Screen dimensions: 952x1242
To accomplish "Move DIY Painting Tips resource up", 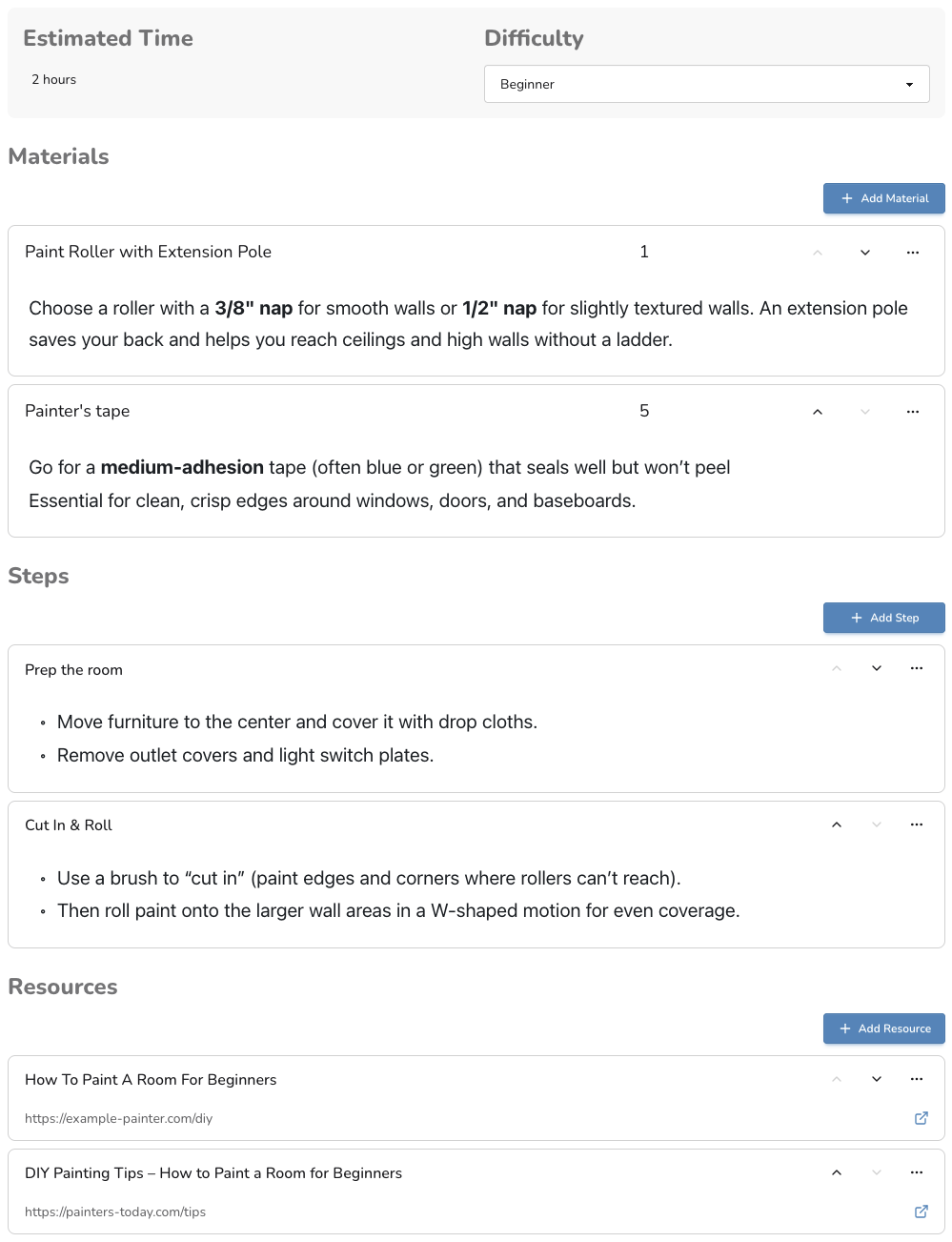I will pos(837,1172).
